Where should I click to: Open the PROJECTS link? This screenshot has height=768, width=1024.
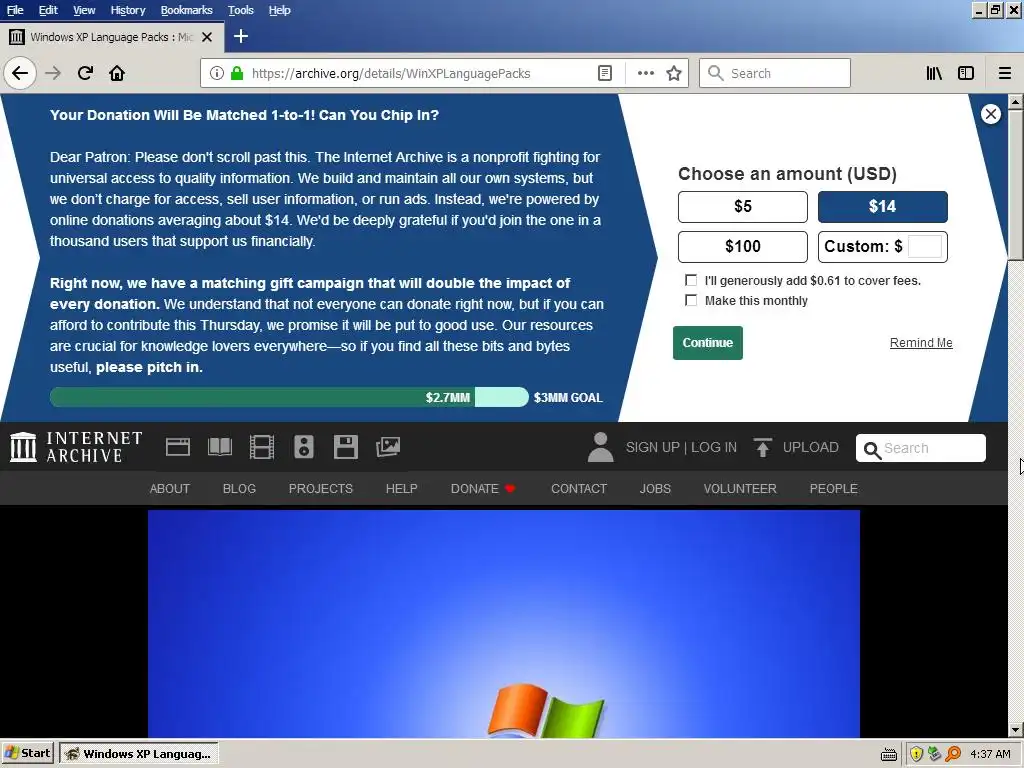click(x=321, y=488)
